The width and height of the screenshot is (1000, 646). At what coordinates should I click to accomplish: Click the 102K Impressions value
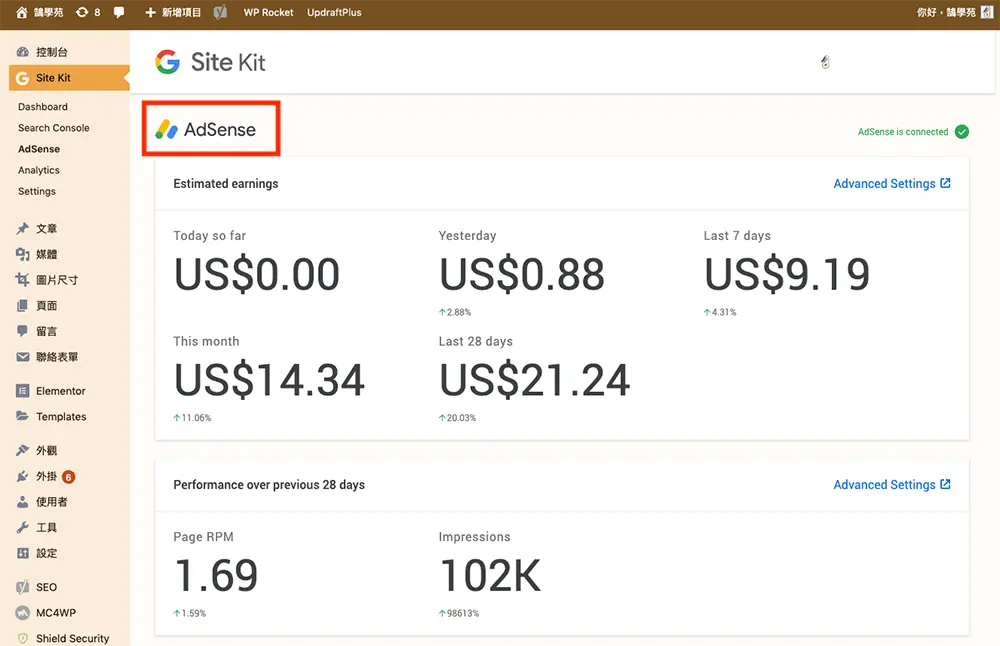pyautogui.click(x=490, y=575)
